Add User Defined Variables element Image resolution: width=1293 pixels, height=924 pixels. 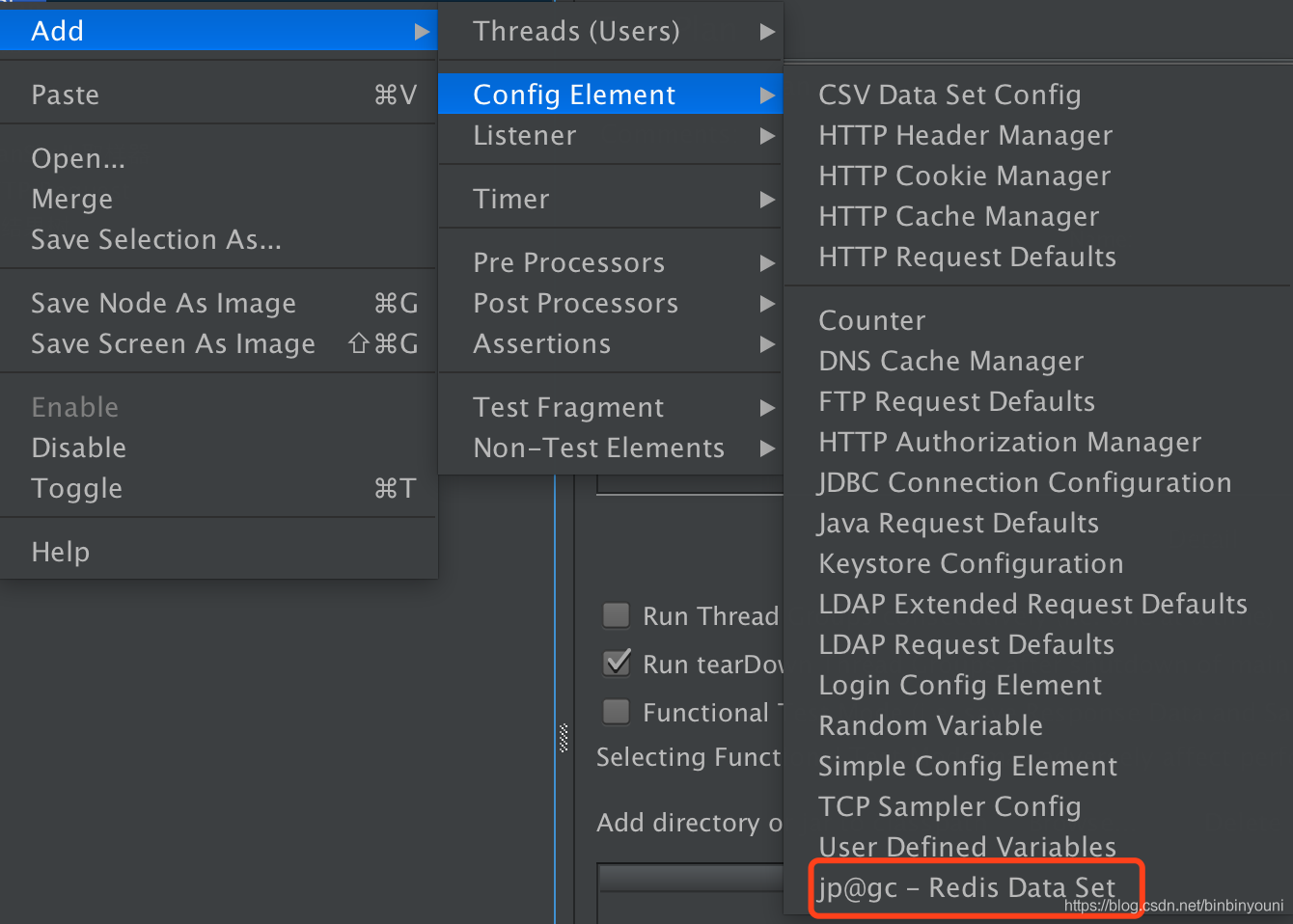(1038, 847)
